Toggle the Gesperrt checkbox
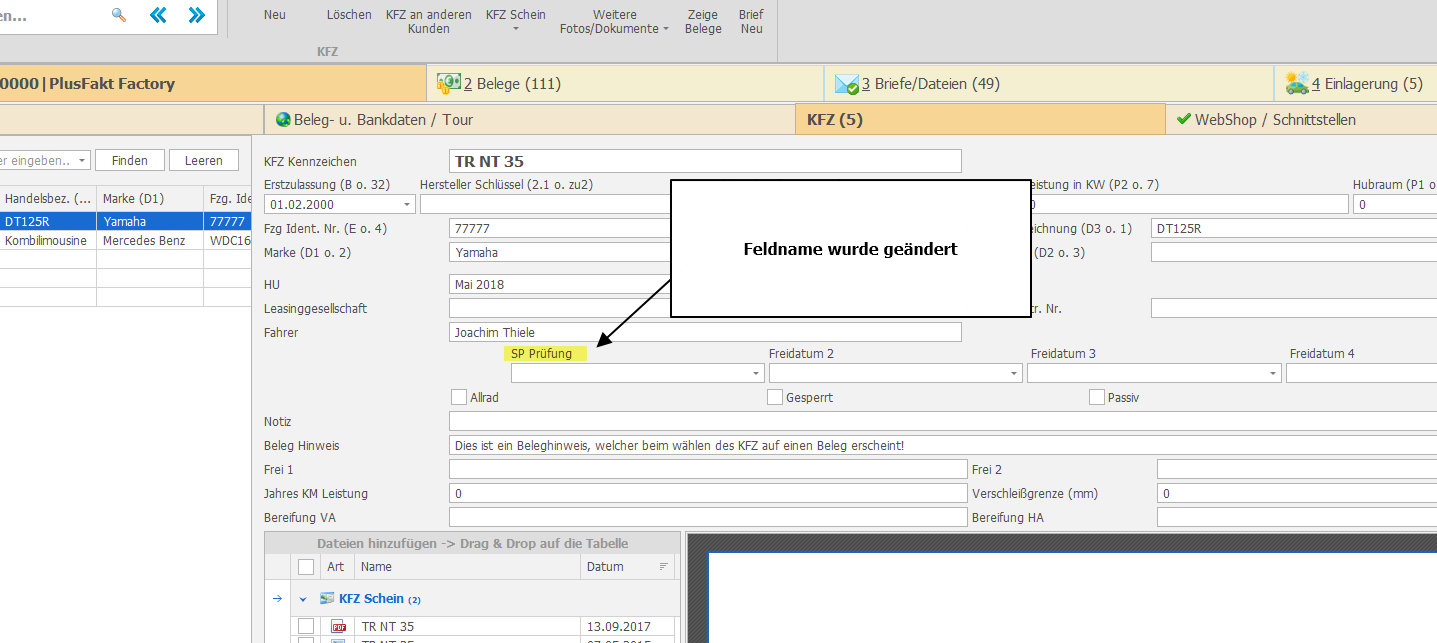 775,397
